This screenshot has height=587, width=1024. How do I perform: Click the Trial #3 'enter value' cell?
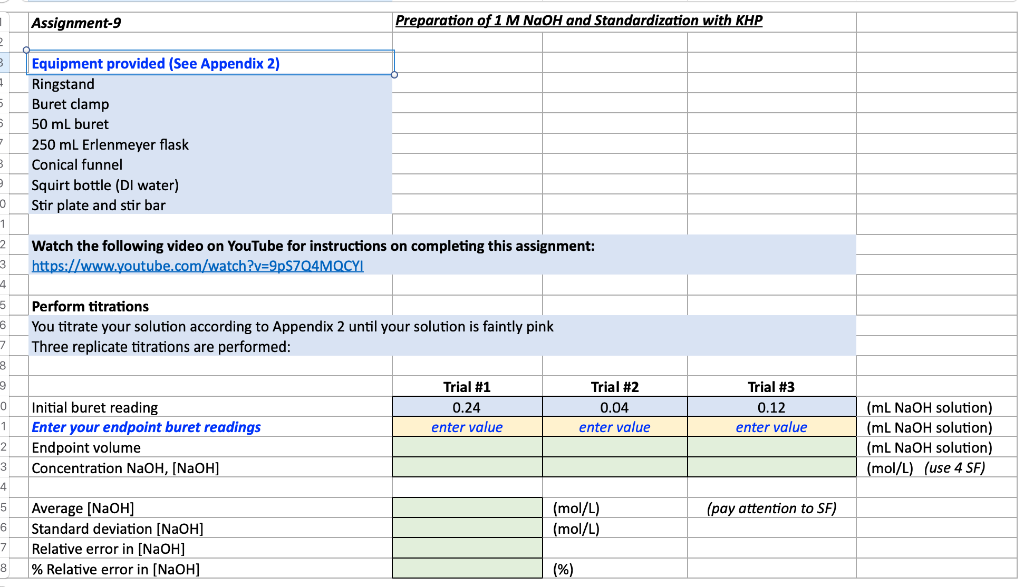[x=771, y=427]
